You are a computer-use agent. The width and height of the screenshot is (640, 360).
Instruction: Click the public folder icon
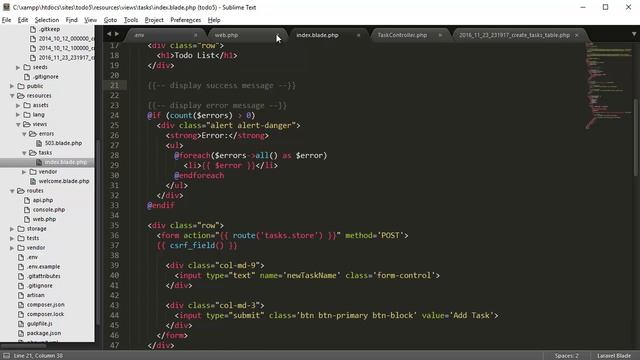(x=21, y=86)
